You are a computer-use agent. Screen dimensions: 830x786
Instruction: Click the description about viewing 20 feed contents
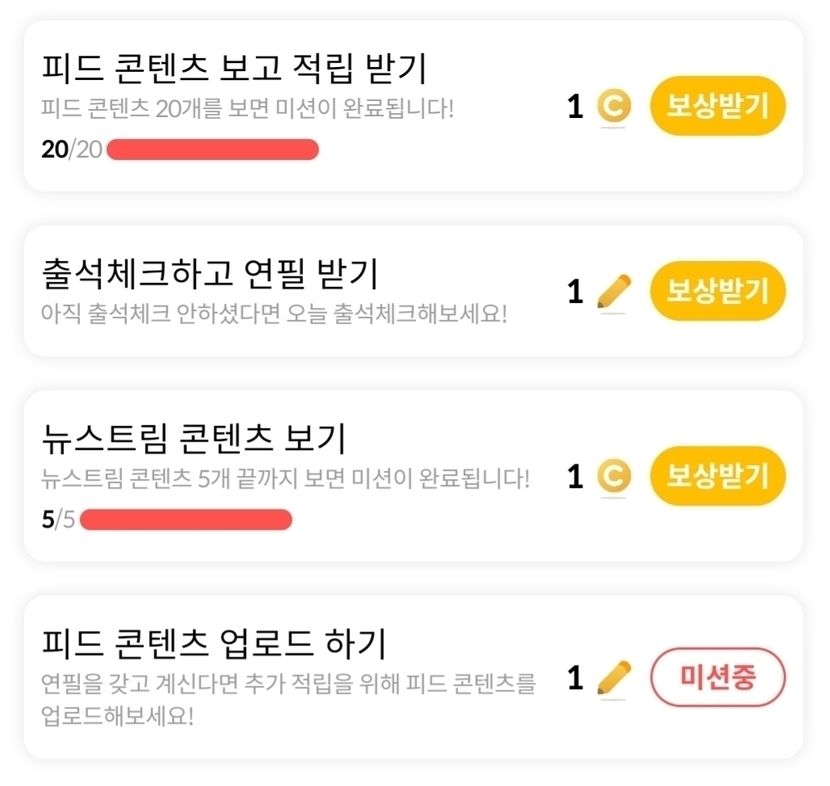click(x=247, y=107)
